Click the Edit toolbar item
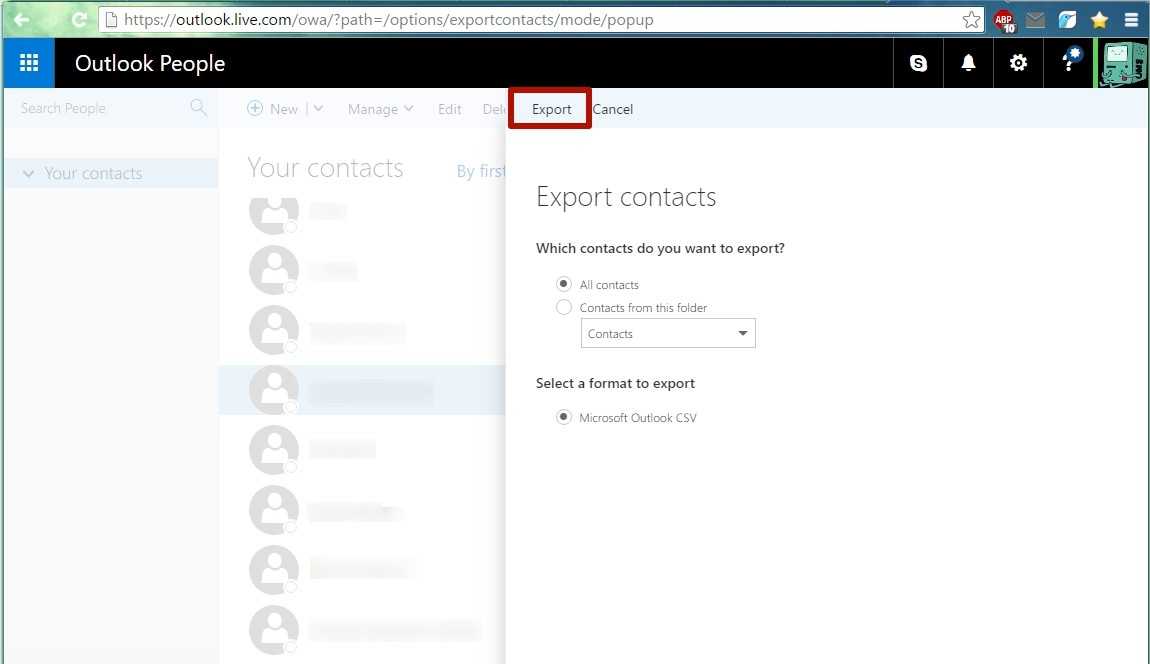 (449, 109)
